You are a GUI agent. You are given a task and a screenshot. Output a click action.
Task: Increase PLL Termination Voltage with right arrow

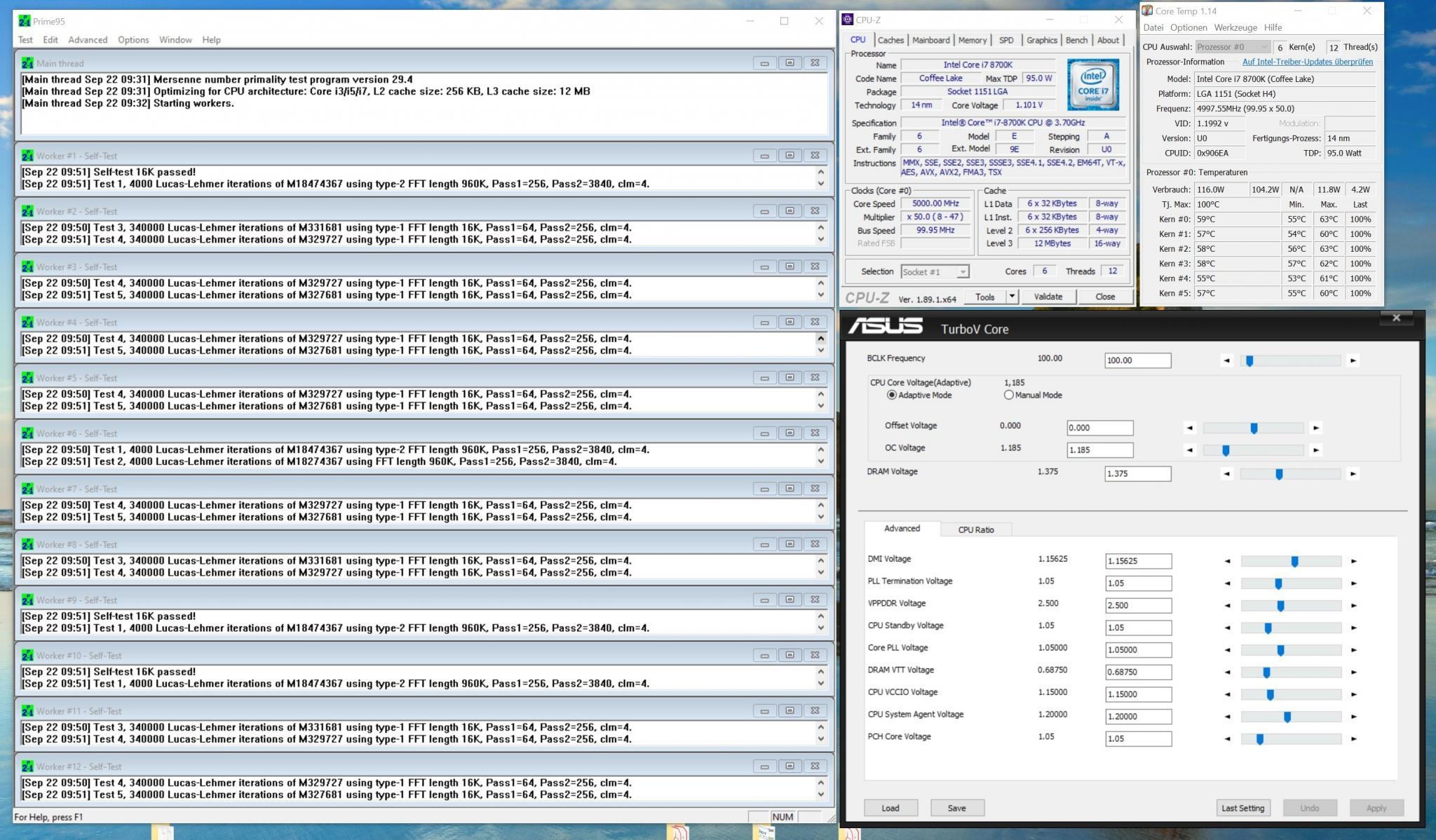click(x=1353, y=583)
